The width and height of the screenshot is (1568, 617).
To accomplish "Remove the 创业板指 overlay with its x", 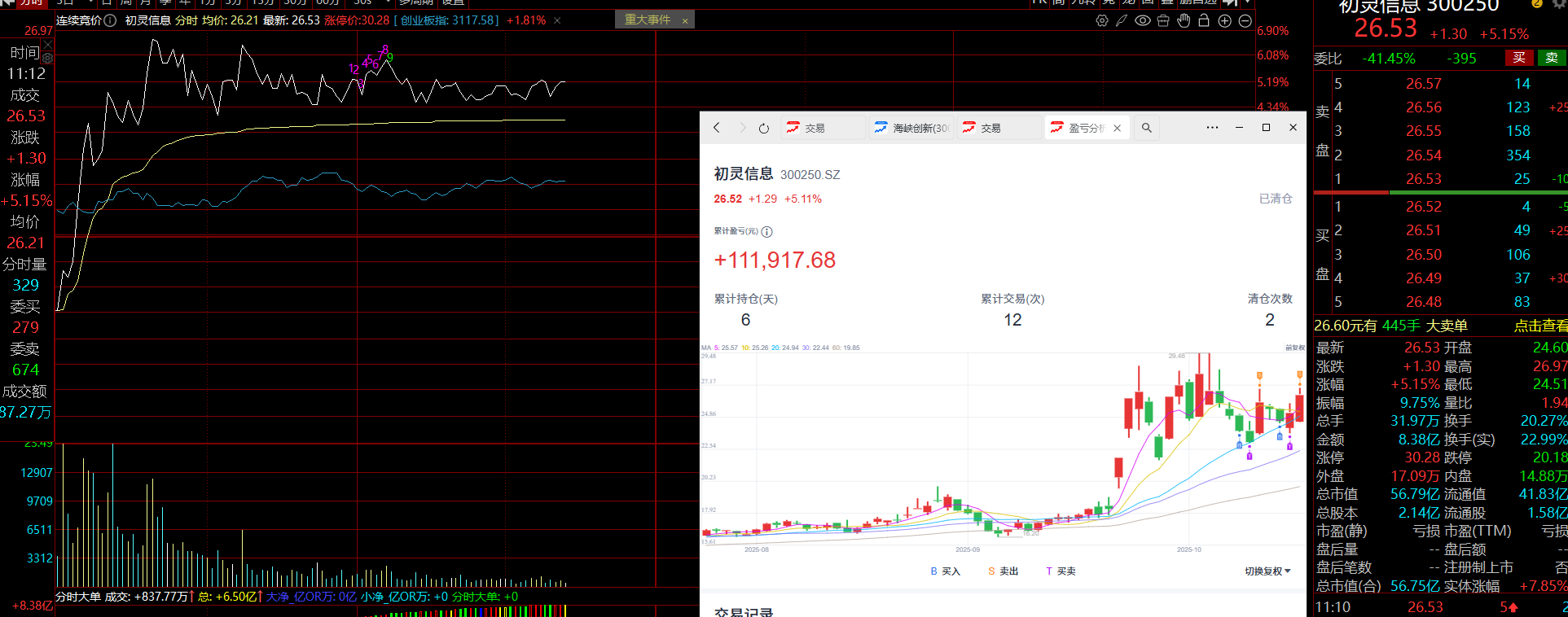I will pos(557,20).
